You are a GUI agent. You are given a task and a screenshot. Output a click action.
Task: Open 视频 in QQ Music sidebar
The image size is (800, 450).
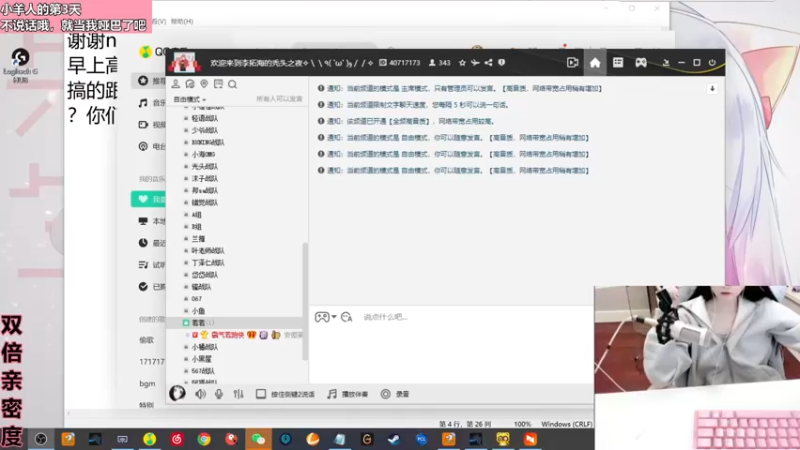pos(152,125)
